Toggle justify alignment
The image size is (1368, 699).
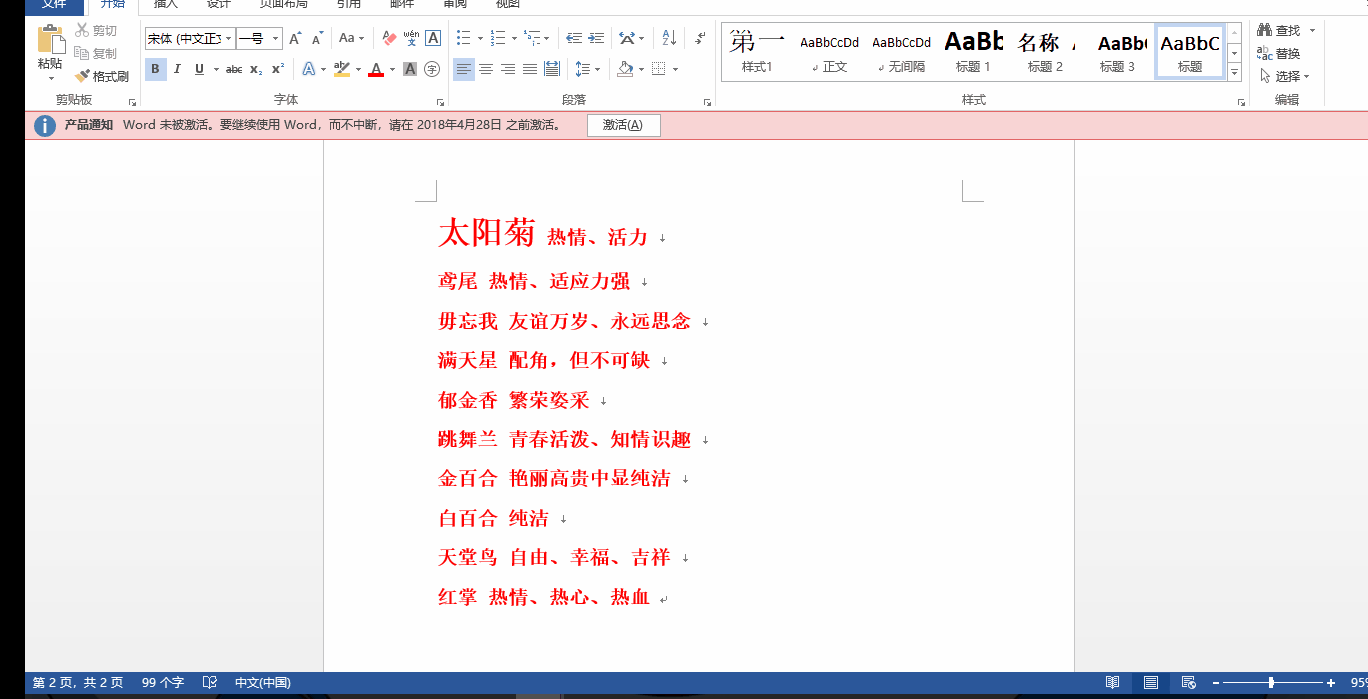click(x=530, y=69)
